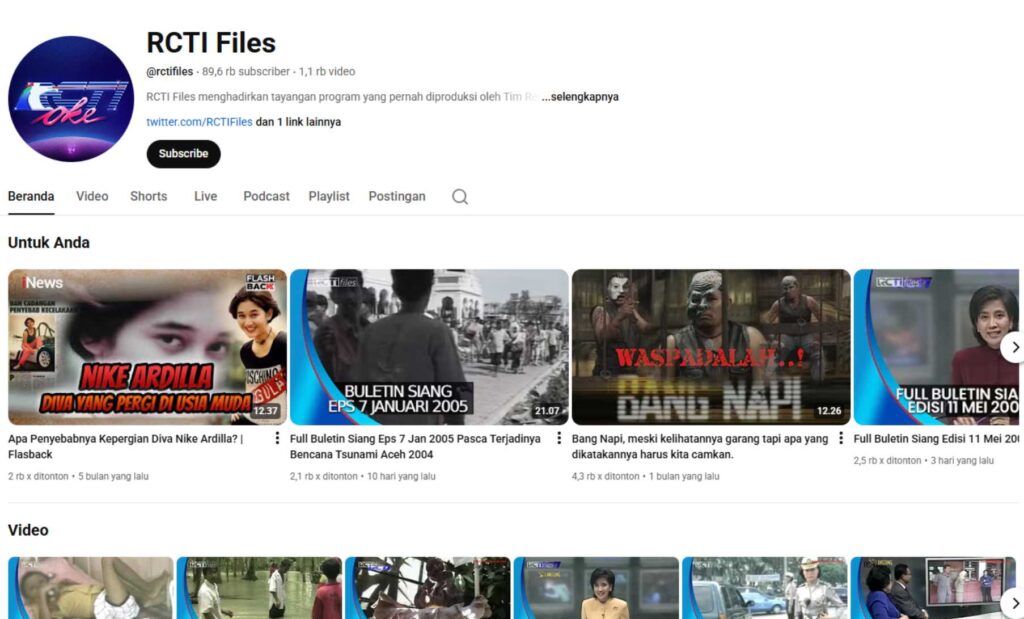Play Buletin Siang 7 Januari 2005 thumbnail
Screen dimensions: 1024x619
429,347
